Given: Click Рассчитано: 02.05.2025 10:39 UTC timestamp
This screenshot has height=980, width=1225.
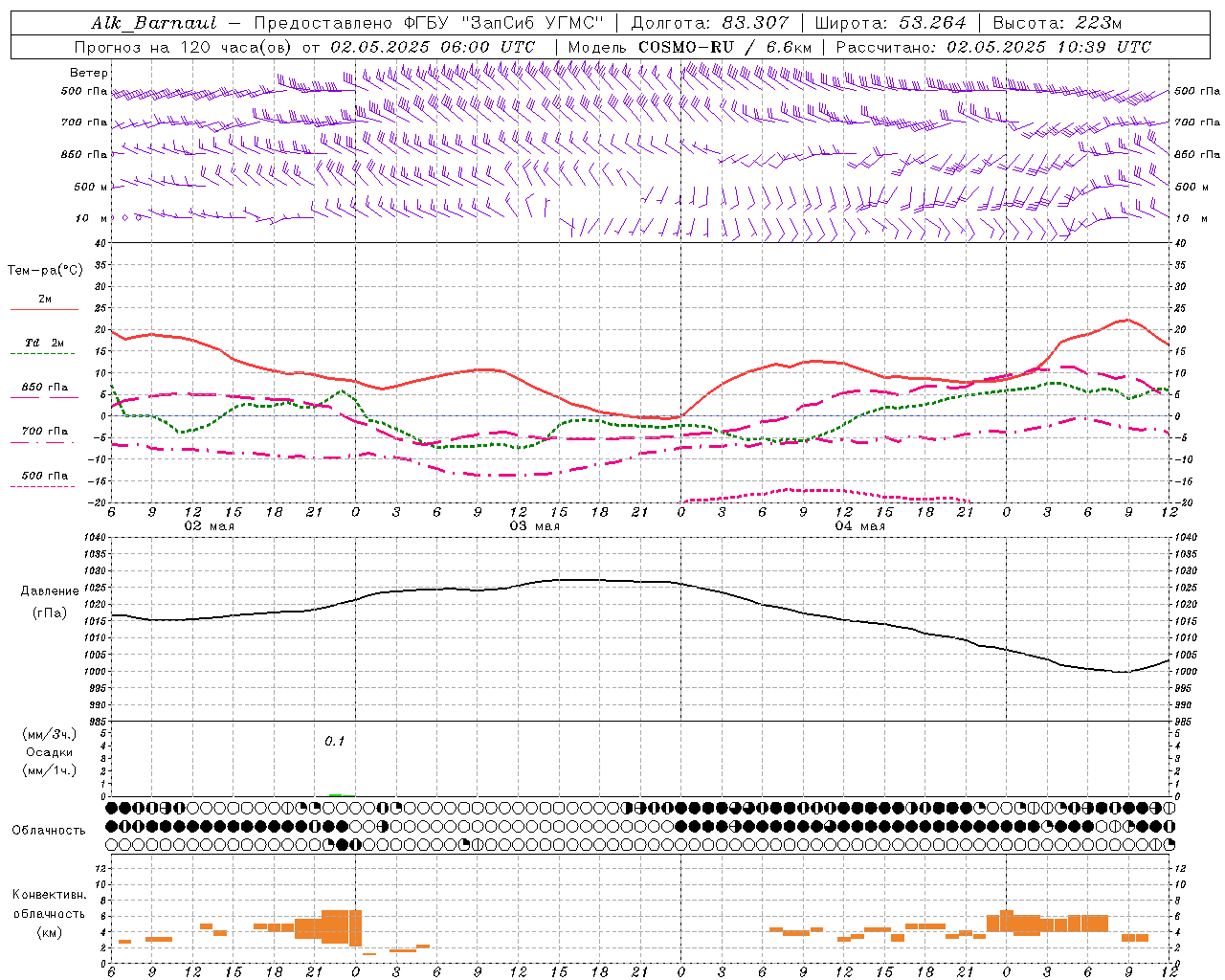Looking at the screenshot, I should click(x=993, y=47).
